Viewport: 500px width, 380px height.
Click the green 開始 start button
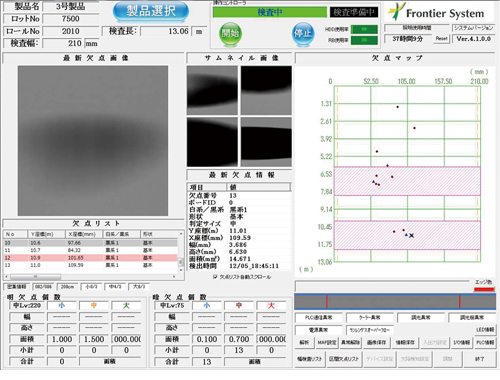tap(230, 34)
